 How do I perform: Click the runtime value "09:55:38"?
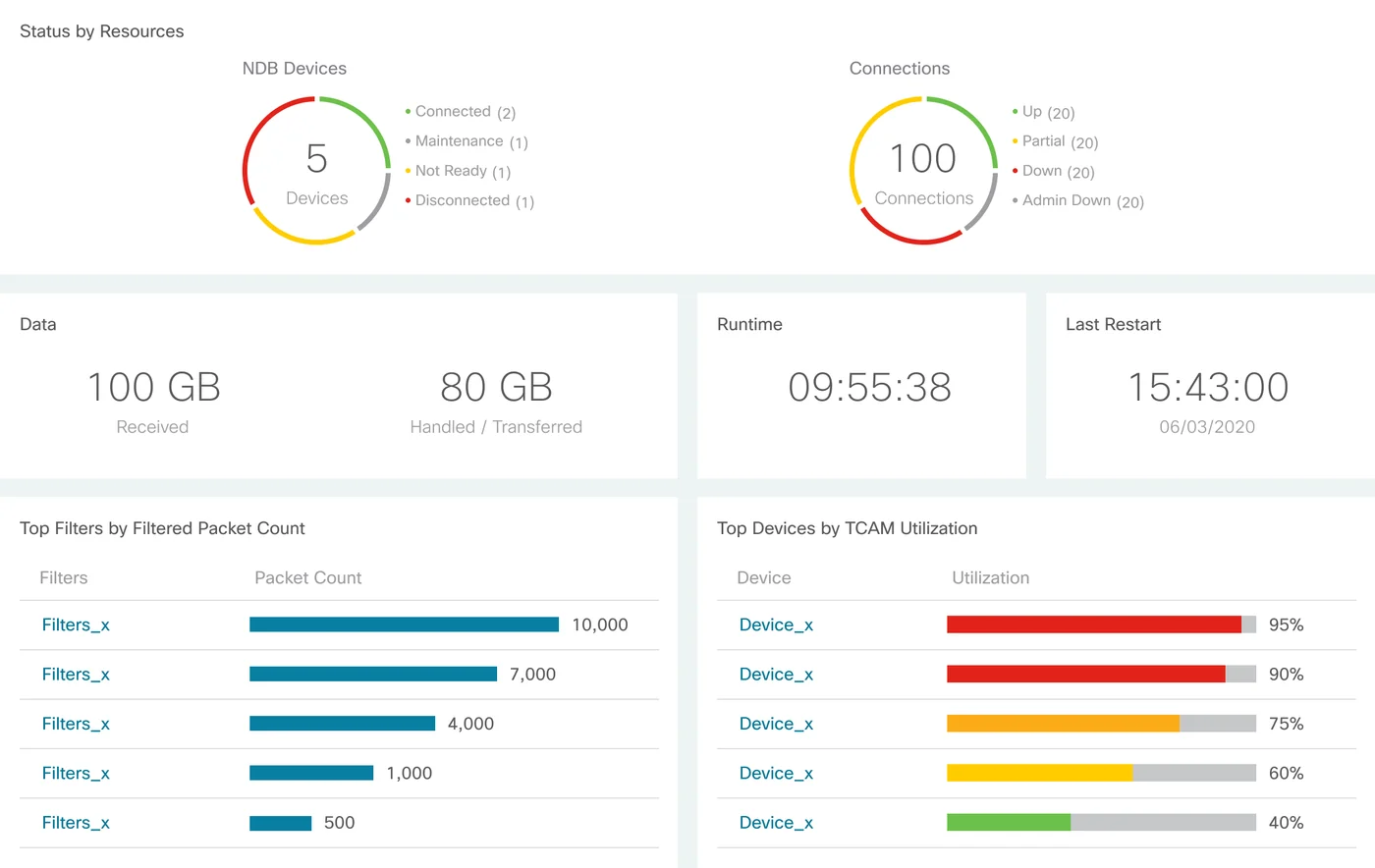pos(869,387)
